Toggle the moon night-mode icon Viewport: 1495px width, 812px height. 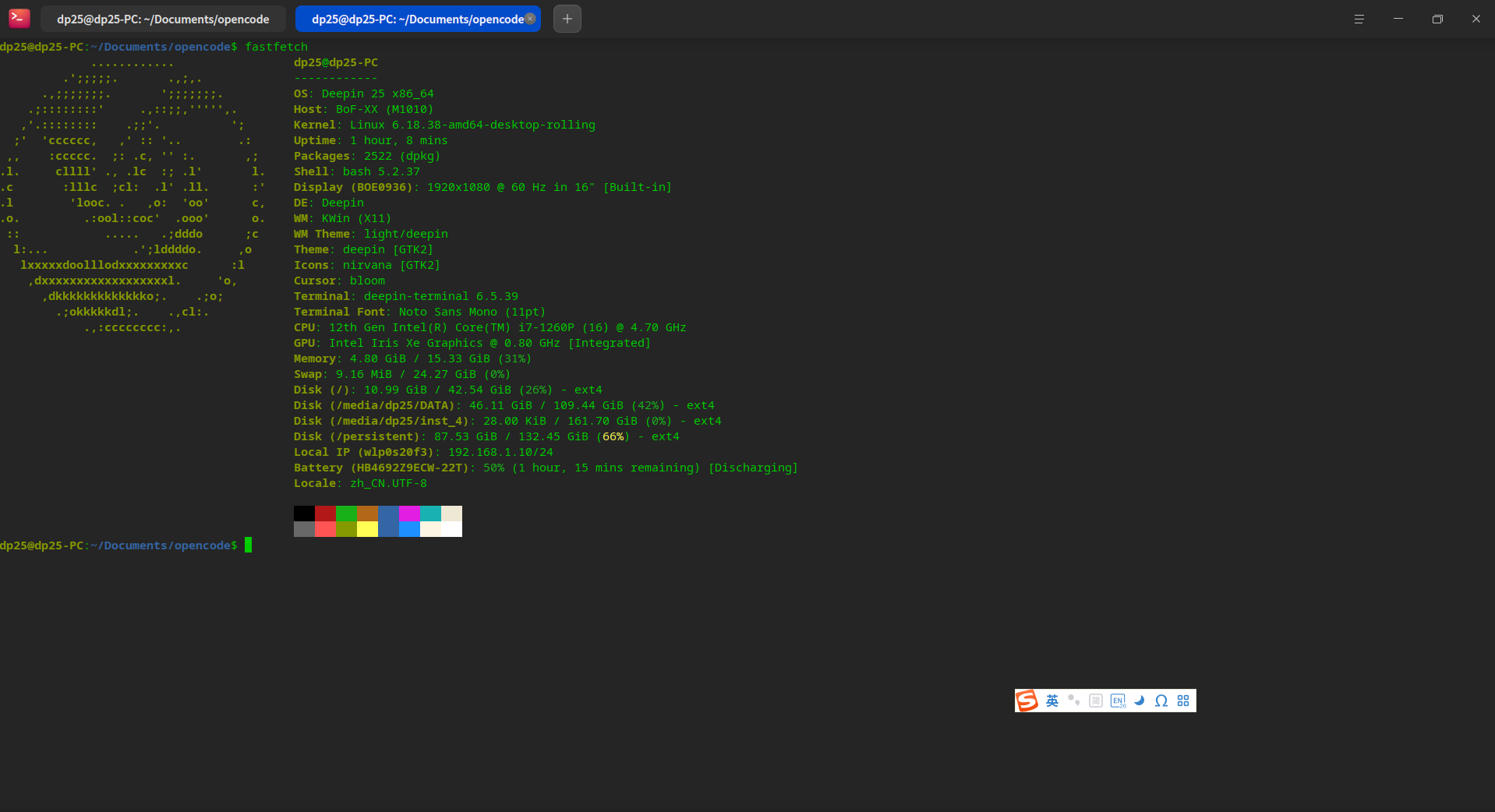click(1140, 701)
